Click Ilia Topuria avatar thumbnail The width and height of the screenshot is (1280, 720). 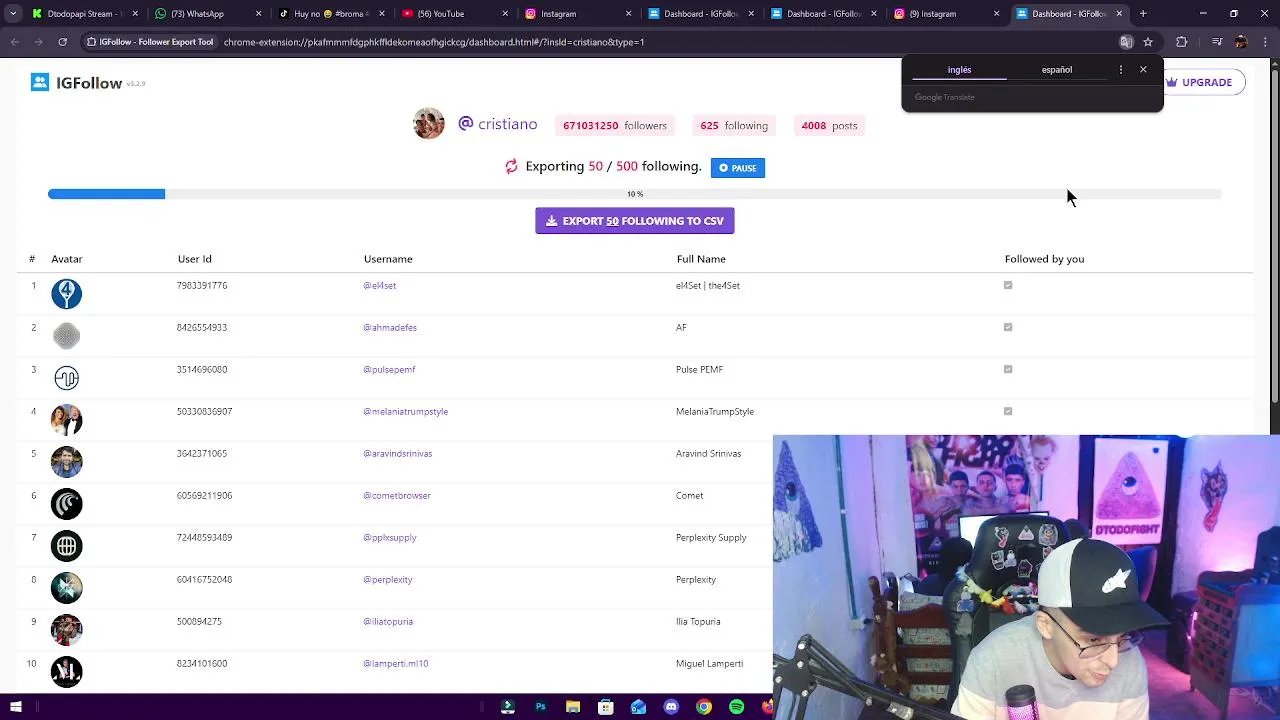pyautogui.click(x=67, y=629)
